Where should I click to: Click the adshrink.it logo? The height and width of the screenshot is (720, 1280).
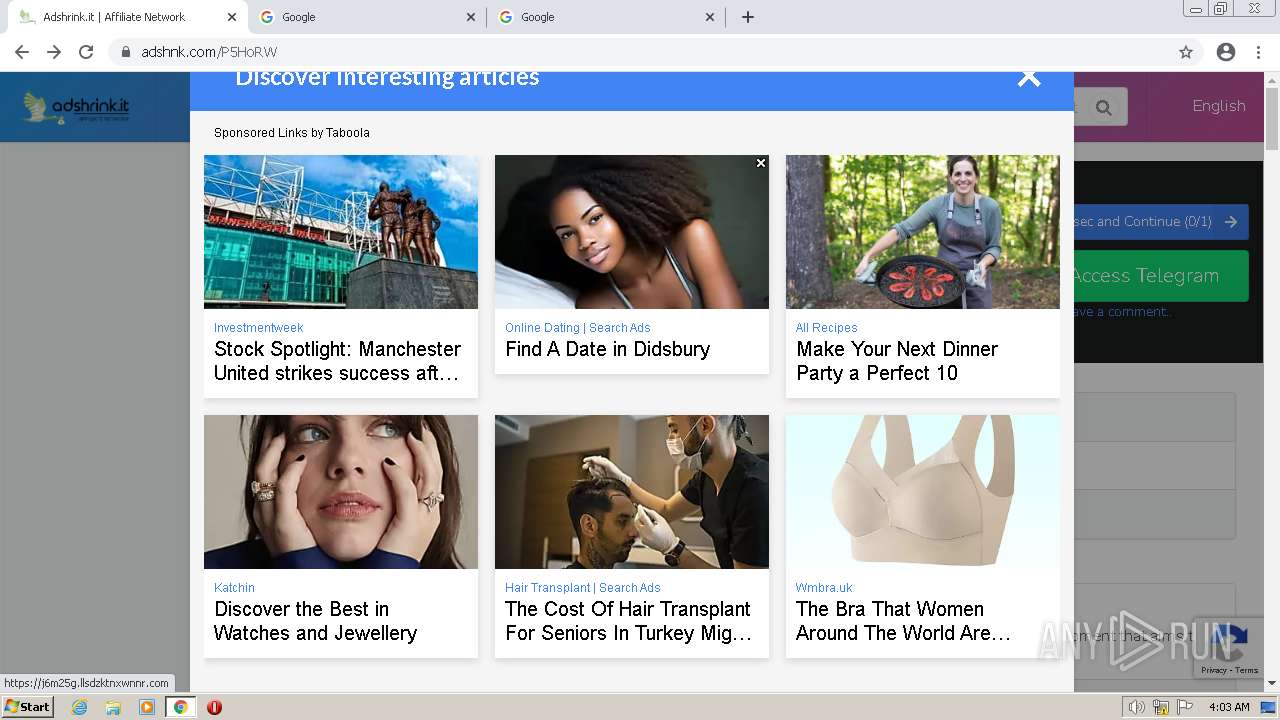pos(77,107)
